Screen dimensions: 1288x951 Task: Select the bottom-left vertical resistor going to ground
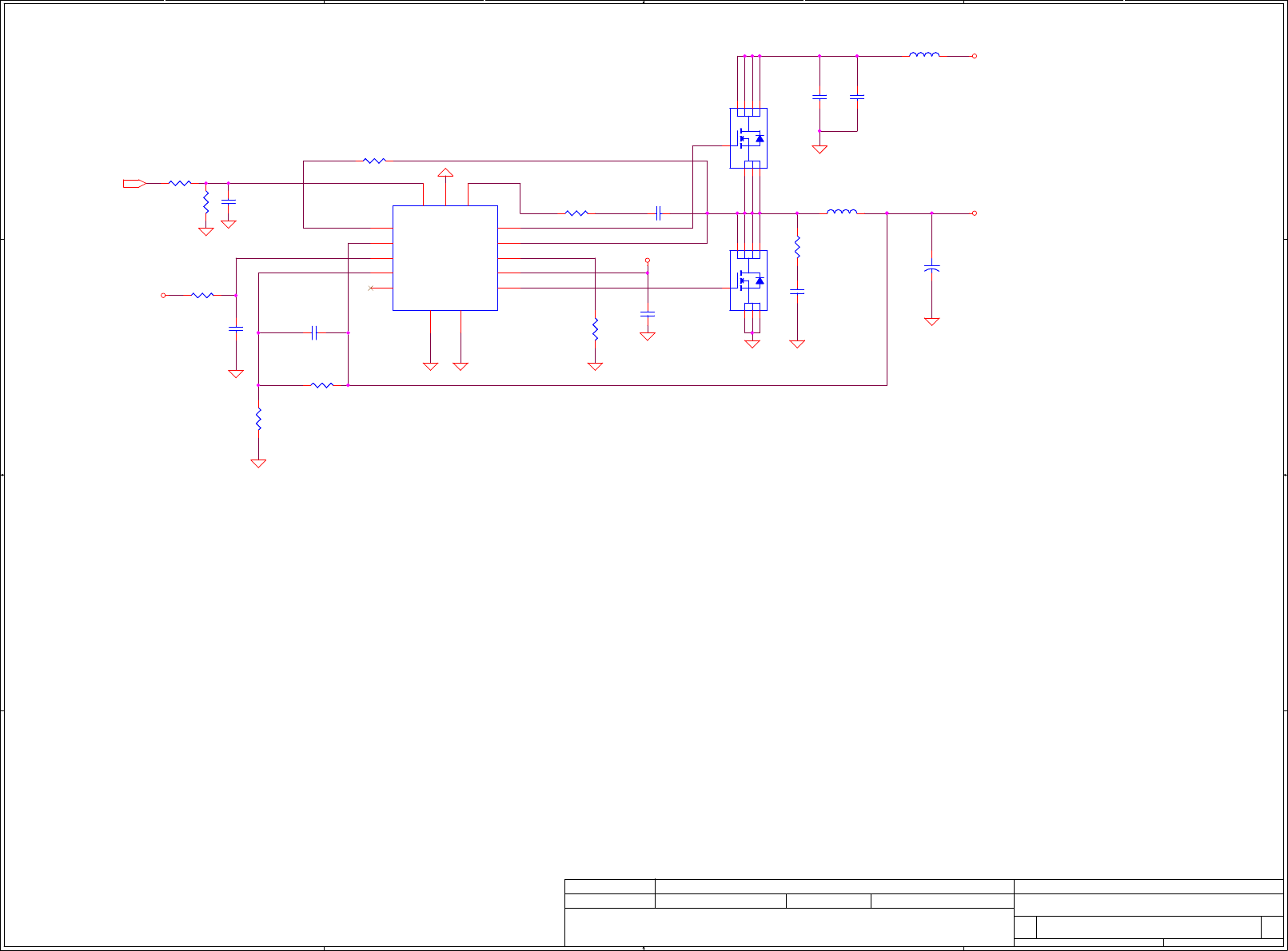[x=258, y=419]
